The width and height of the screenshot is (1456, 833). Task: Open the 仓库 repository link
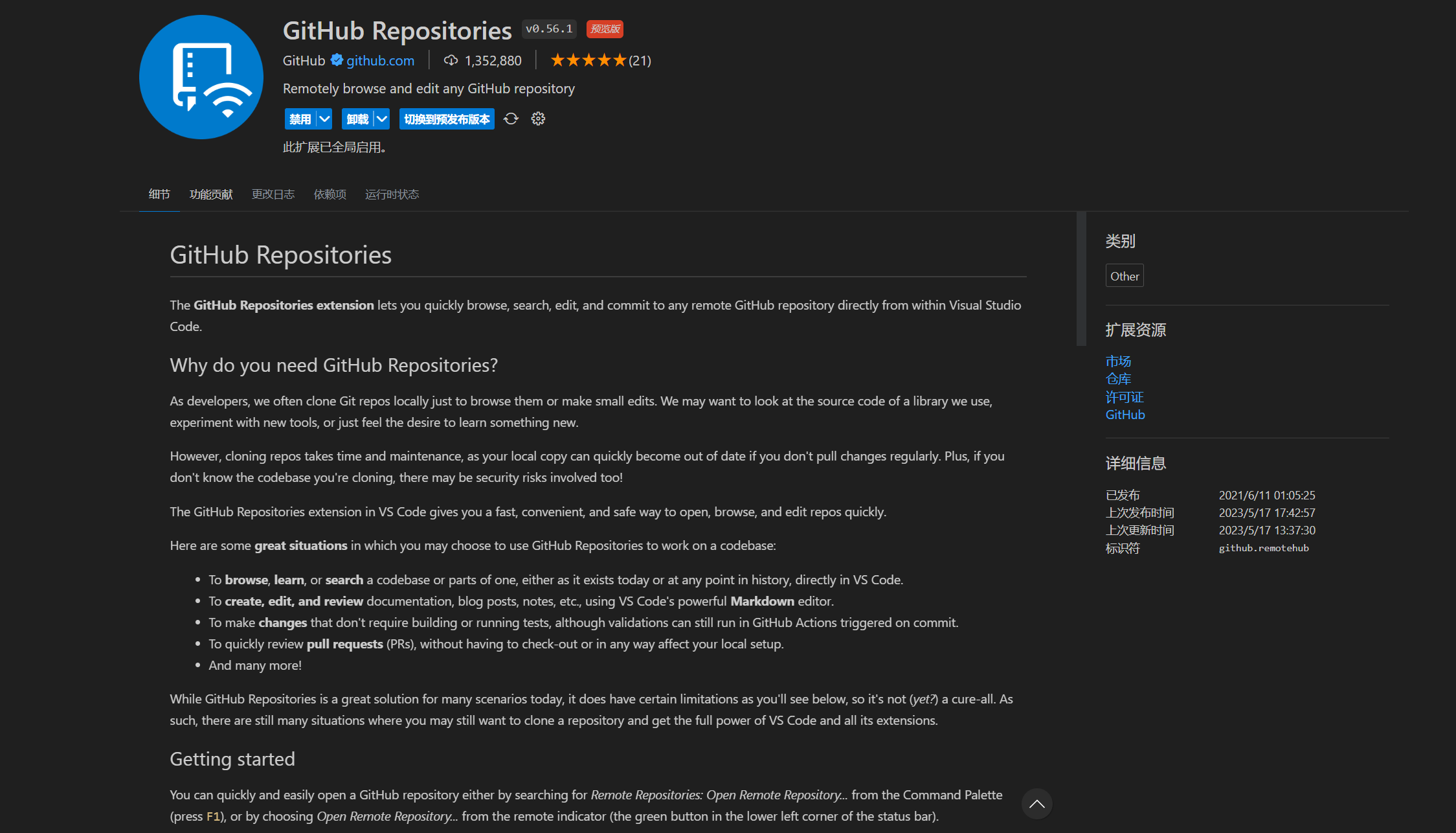(x=1118, y=379)
